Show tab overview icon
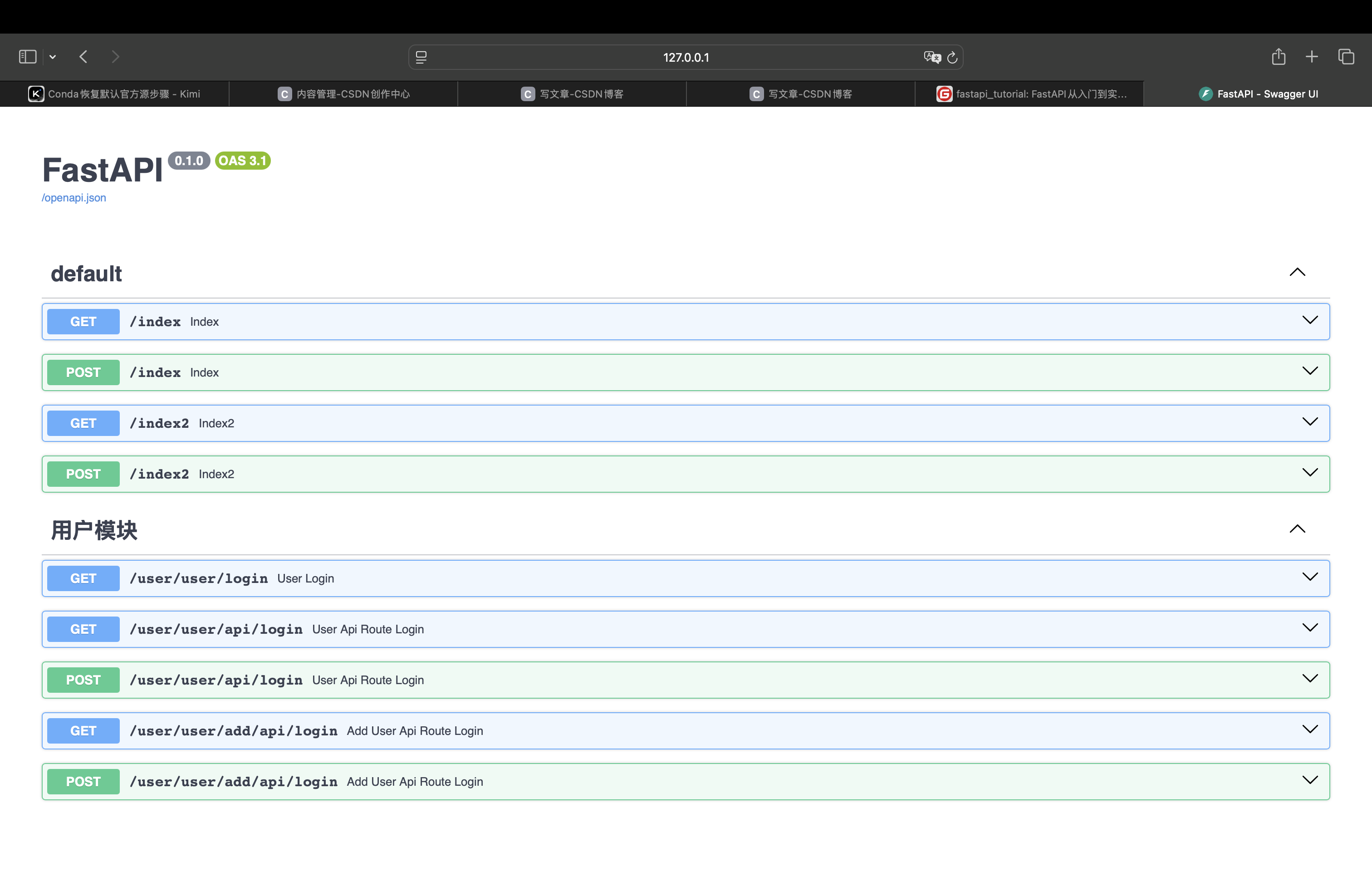Viewport: 1372px width, 891px height. coord(1346,56)
